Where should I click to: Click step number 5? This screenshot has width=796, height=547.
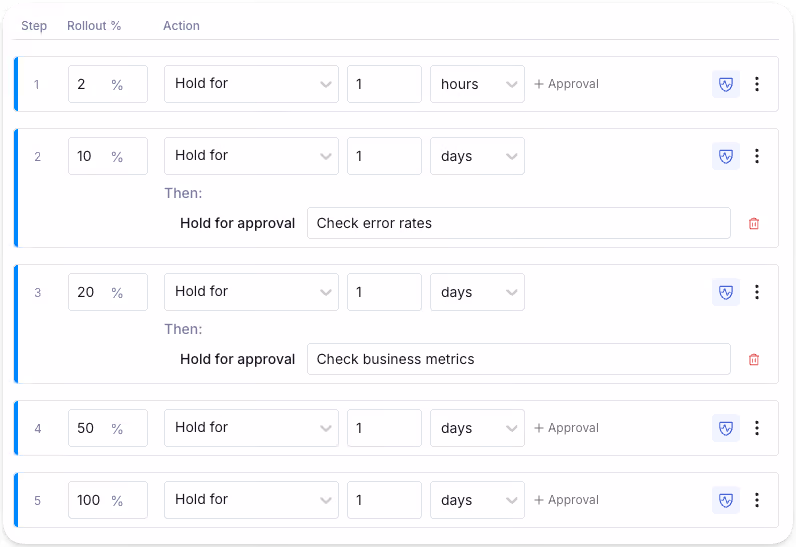pos(37,501)
